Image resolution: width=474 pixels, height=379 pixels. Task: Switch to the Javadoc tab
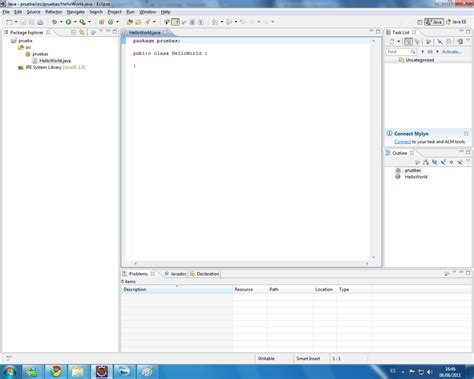coord(175,274)
